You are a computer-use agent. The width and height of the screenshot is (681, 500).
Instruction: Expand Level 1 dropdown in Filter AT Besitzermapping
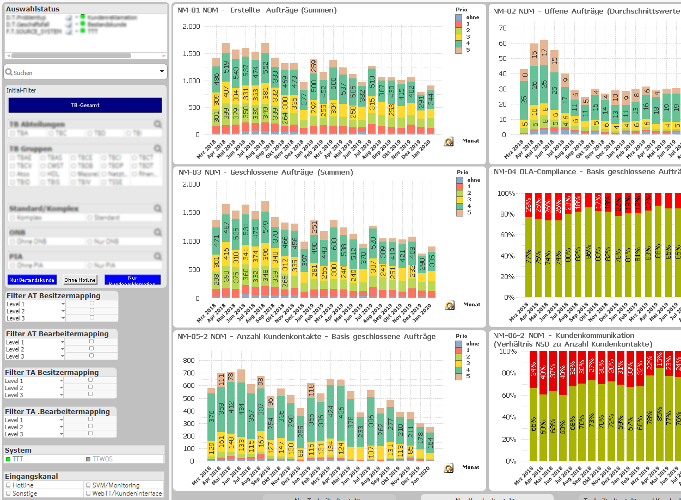click(61, 305)
